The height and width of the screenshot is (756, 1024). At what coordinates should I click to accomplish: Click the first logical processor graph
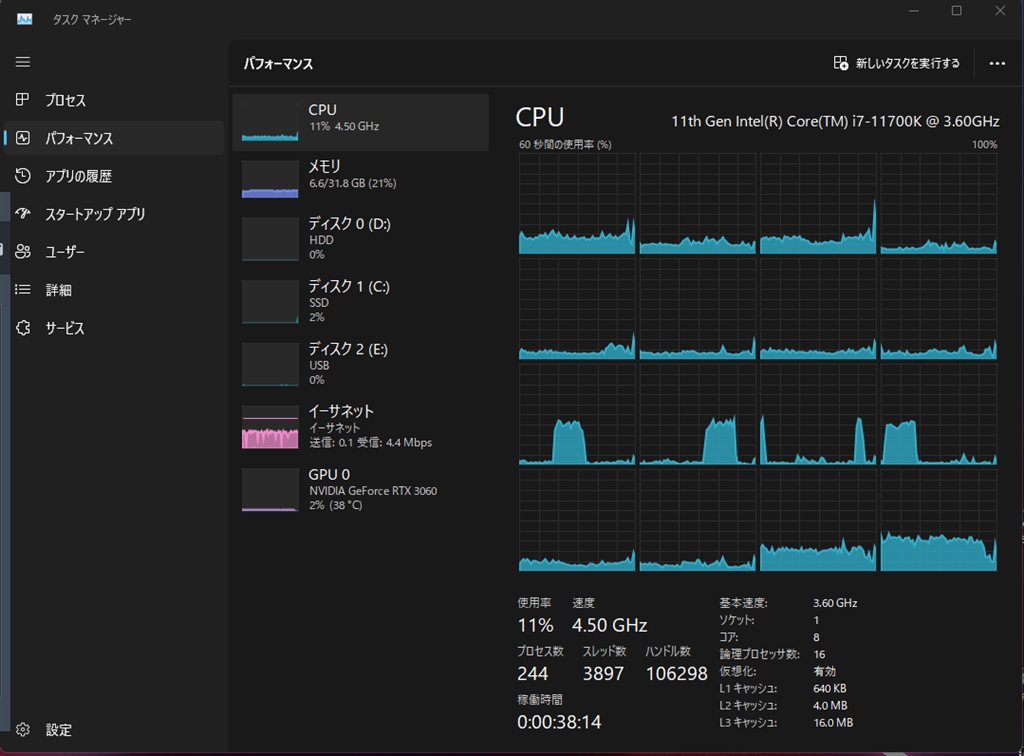coord(577,204)
